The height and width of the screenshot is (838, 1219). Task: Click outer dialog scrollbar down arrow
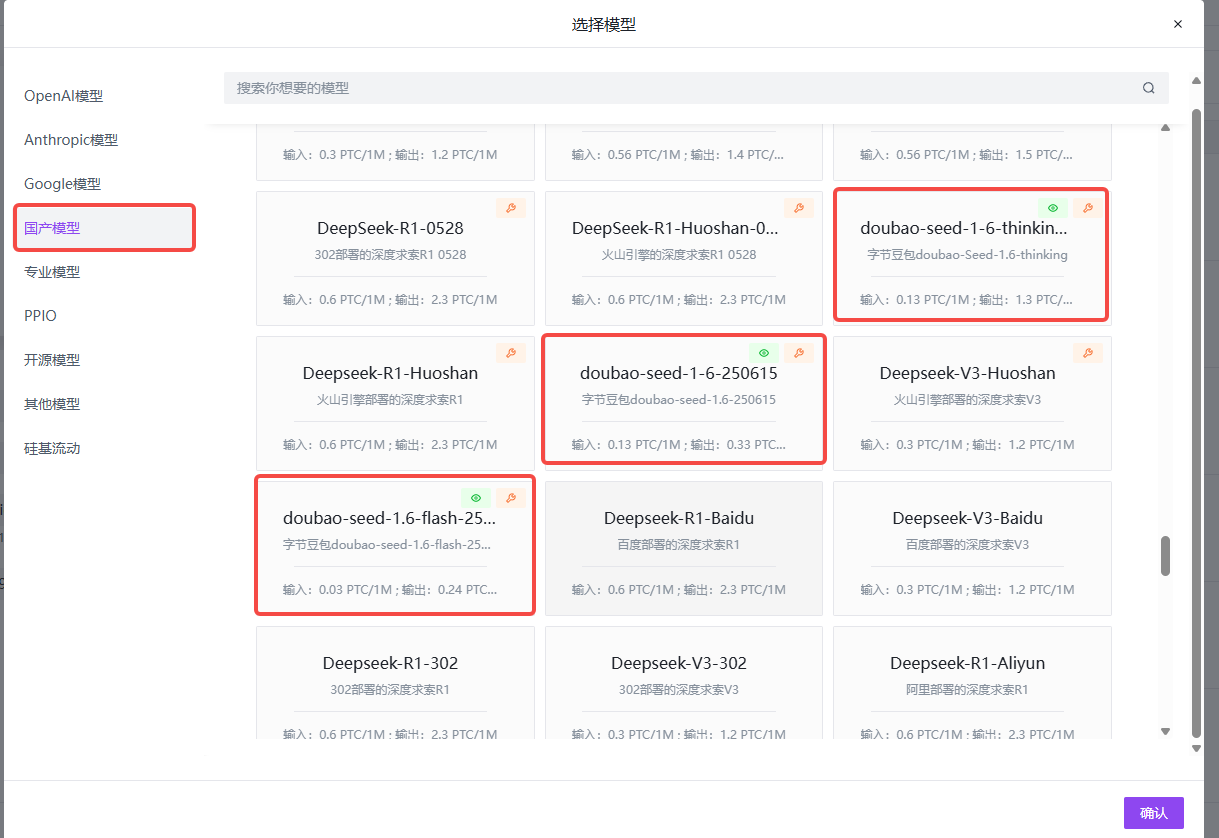[x=1196, y=748]
